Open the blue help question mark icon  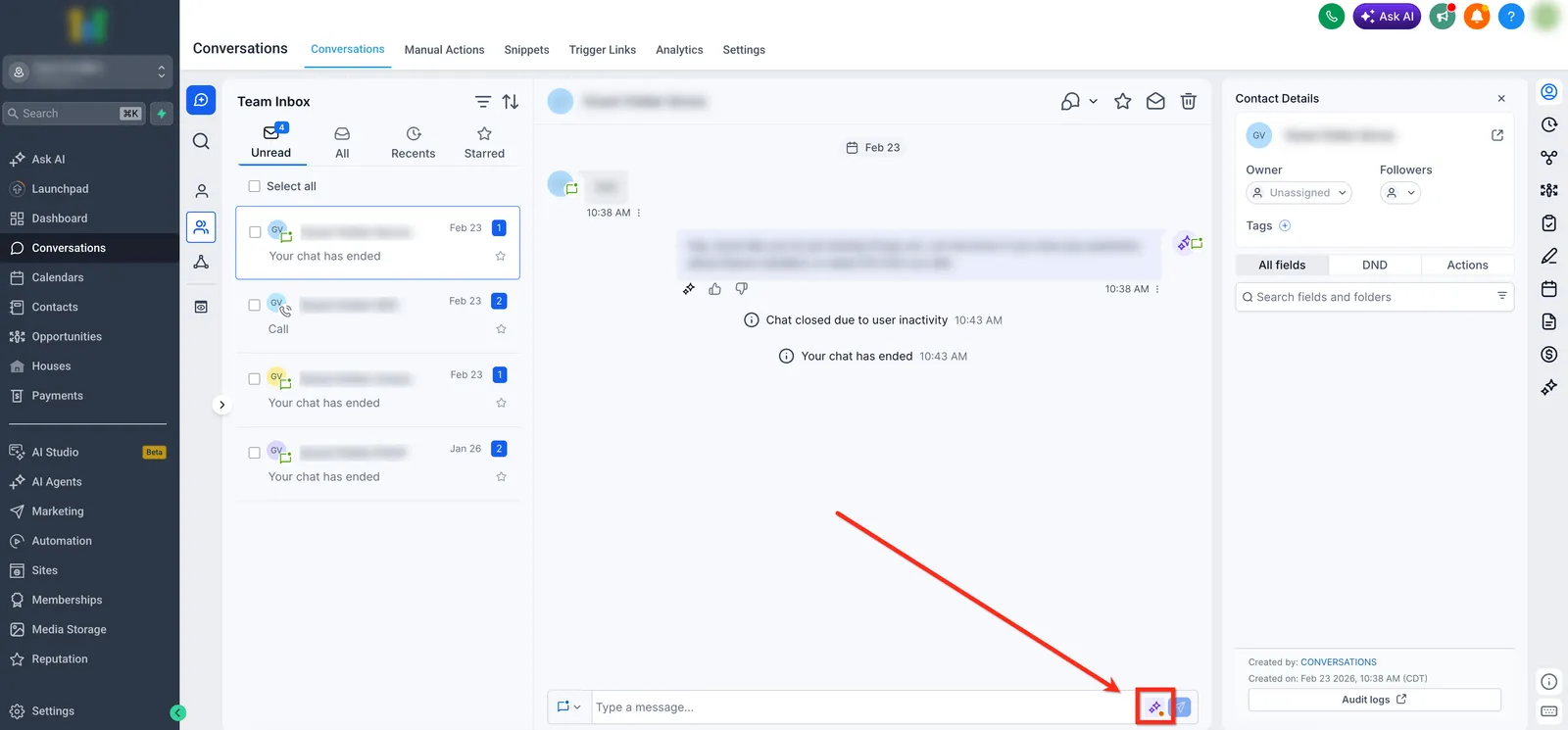click(x=1511, y=17)
